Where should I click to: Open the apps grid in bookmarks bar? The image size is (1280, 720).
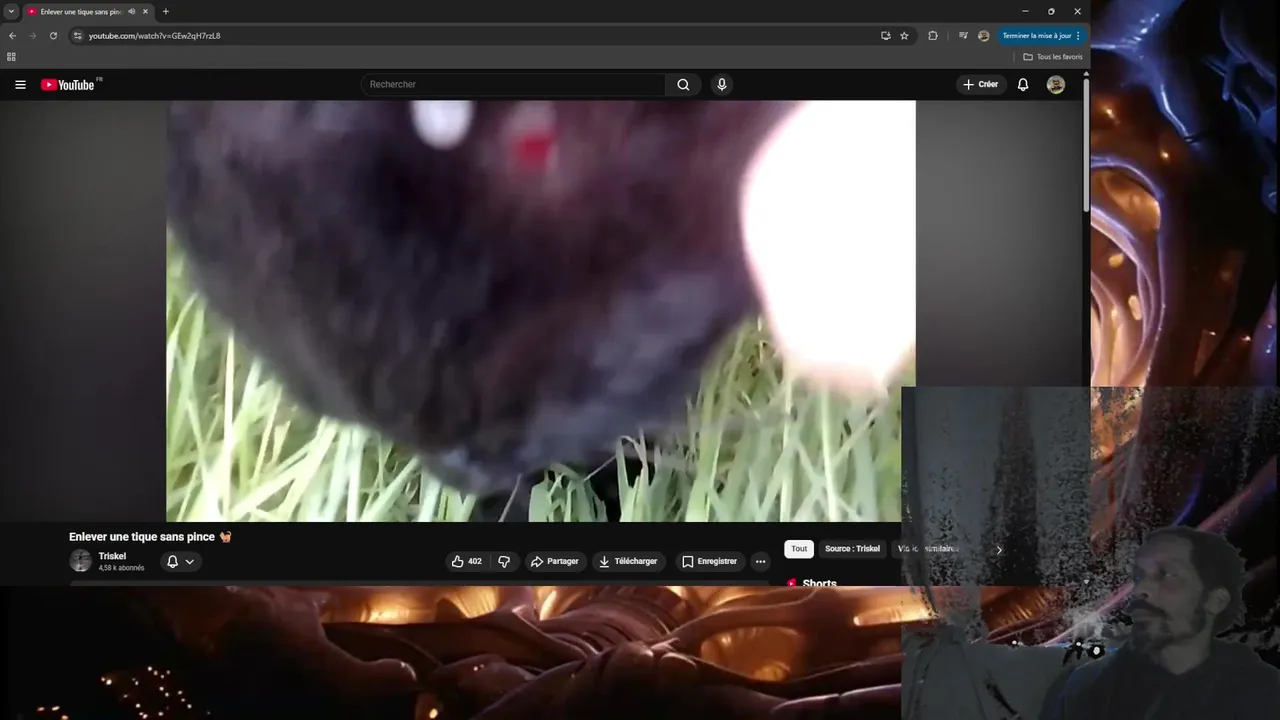[12, 57]
